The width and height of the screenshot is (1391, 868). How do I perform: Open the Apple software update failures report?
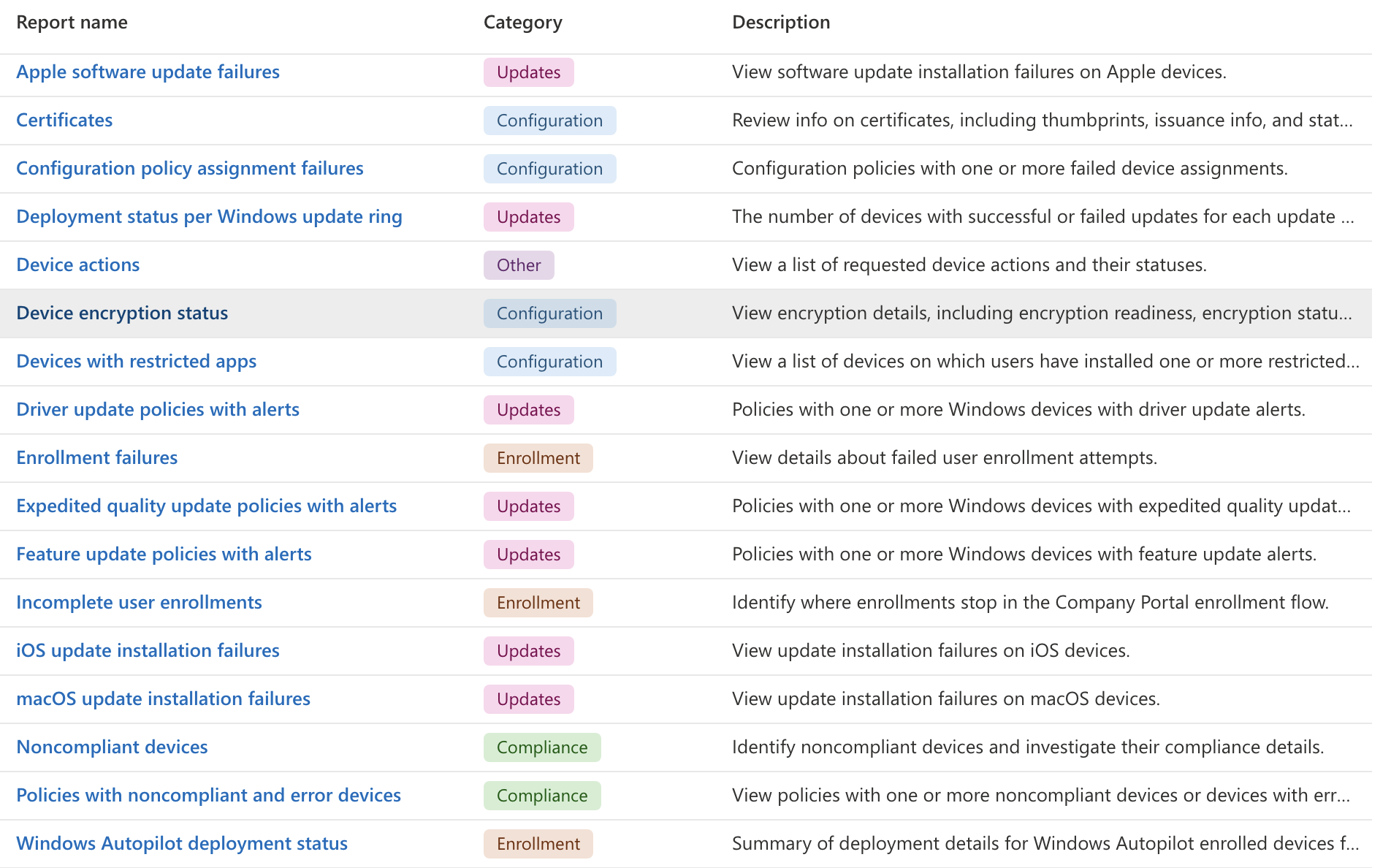pos(148,72)
